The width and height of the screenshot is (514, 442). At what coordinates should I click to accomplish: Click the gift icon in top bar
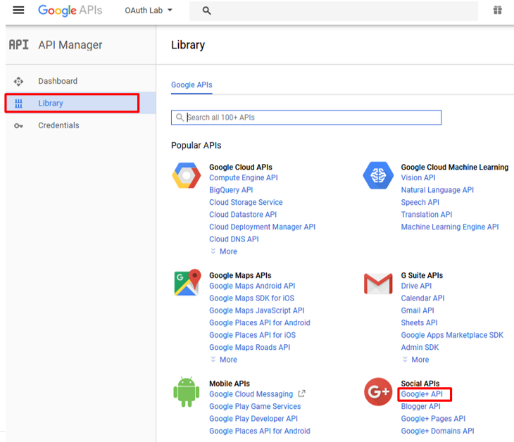coord(497,10)
